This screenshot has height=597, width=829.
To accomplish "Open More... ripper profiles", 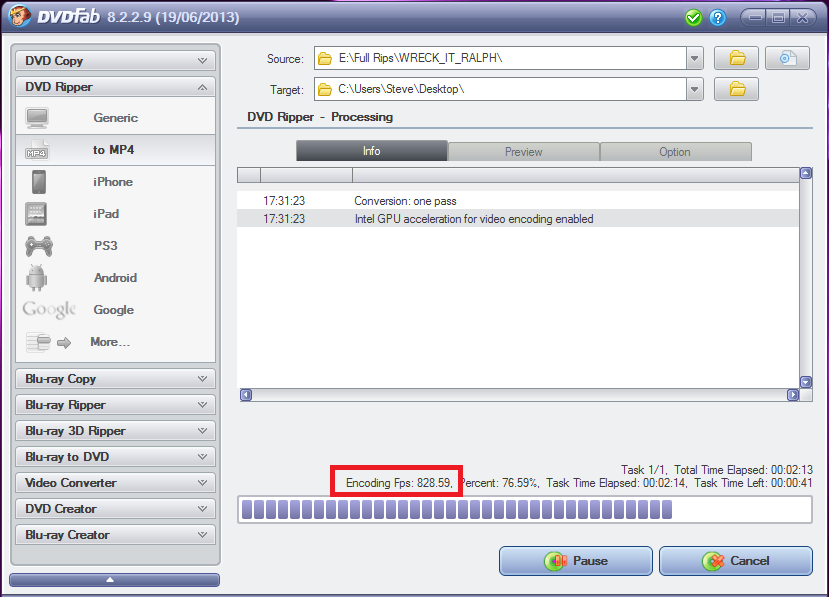I will (116, 342).
